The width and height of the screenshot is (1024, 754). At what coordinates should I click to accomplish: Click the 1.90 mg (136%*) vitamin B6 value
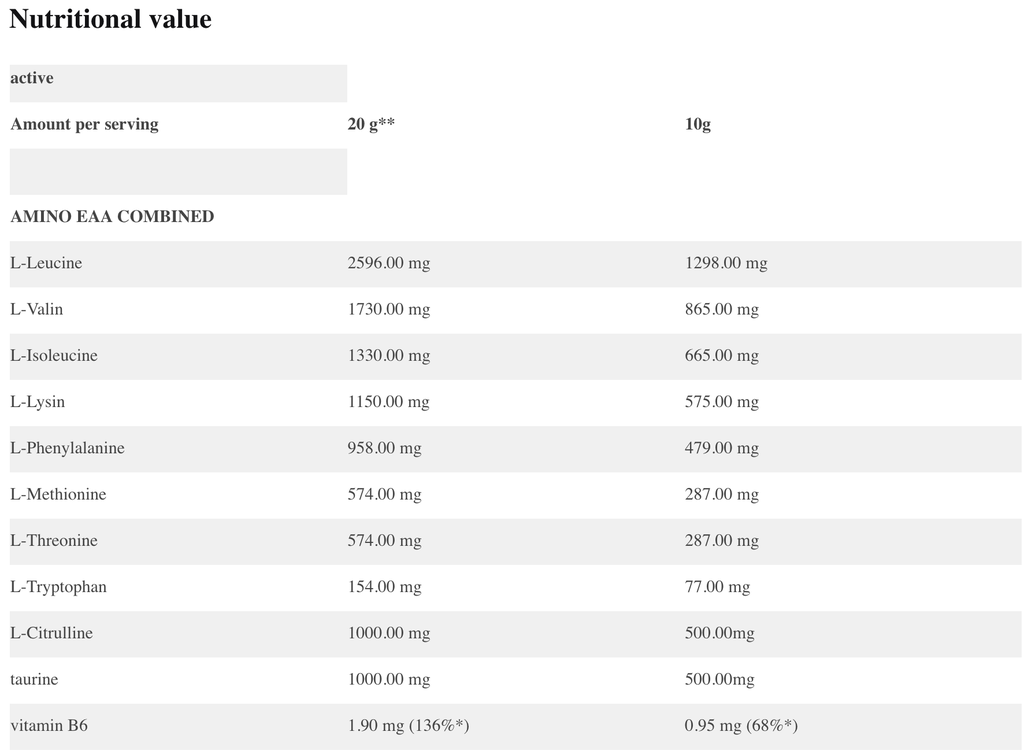pyautogui.click(x=409, y=726)
